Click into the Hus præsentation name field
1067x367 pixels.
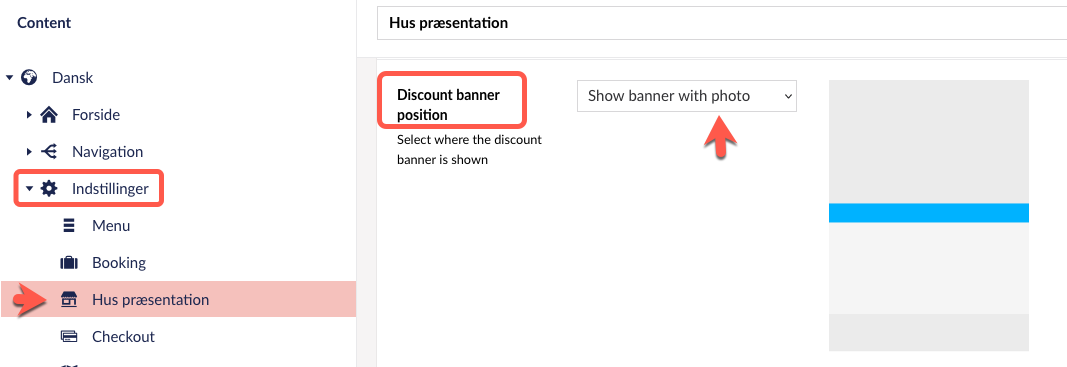pyautogui.click(x=721, y=23)
